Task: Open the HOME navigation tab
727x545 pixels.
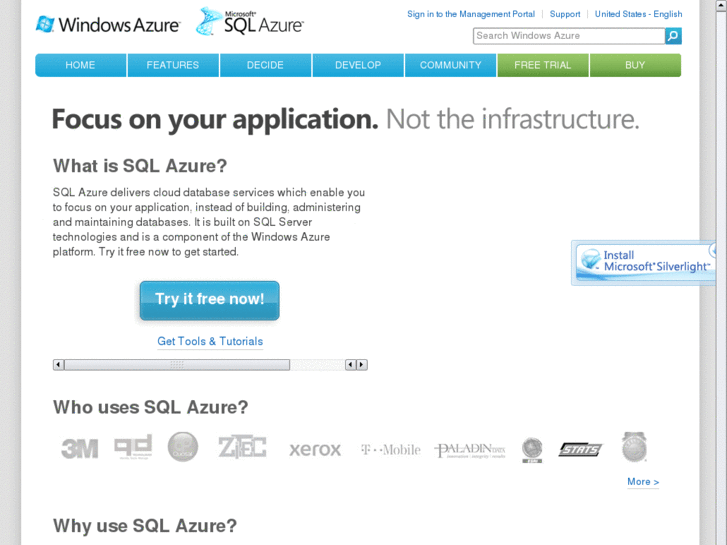Action: pos(80,65)
